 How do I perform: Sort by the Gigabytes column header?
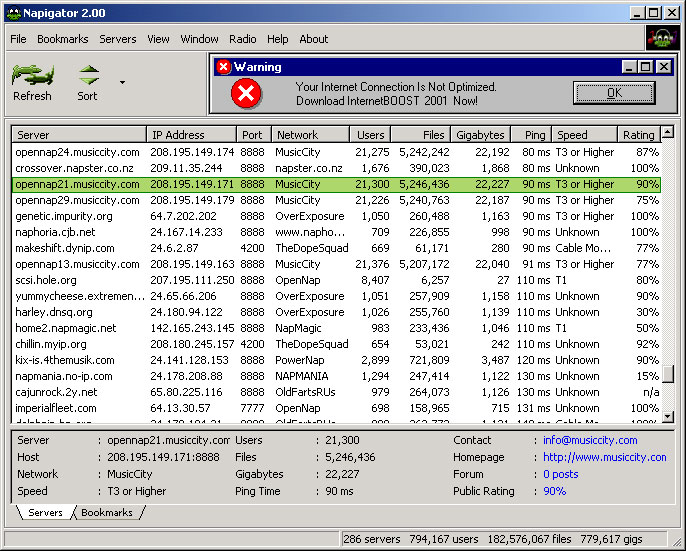point(480,135)
